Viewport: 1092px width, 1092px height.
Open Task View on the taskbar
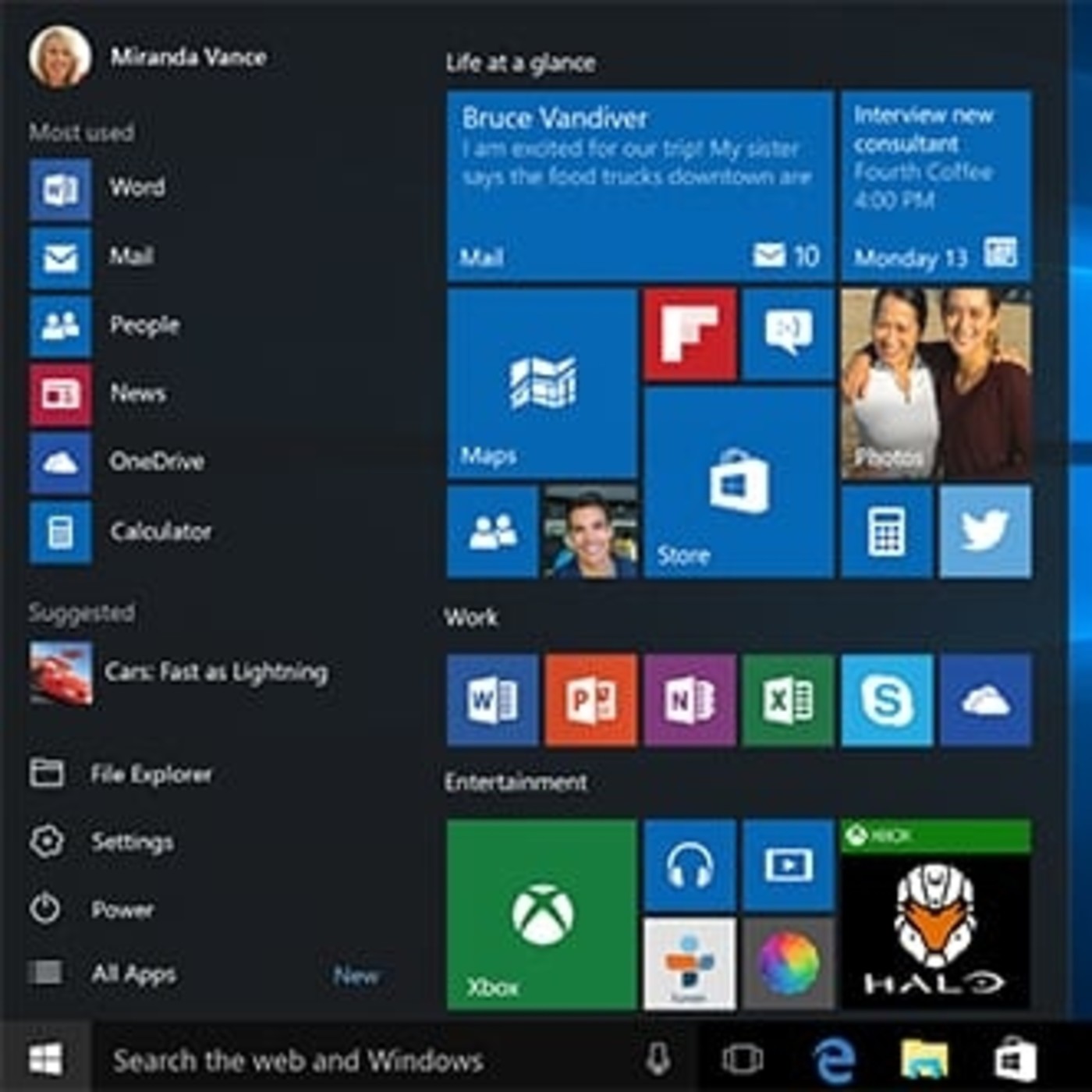coord(742,1059)
